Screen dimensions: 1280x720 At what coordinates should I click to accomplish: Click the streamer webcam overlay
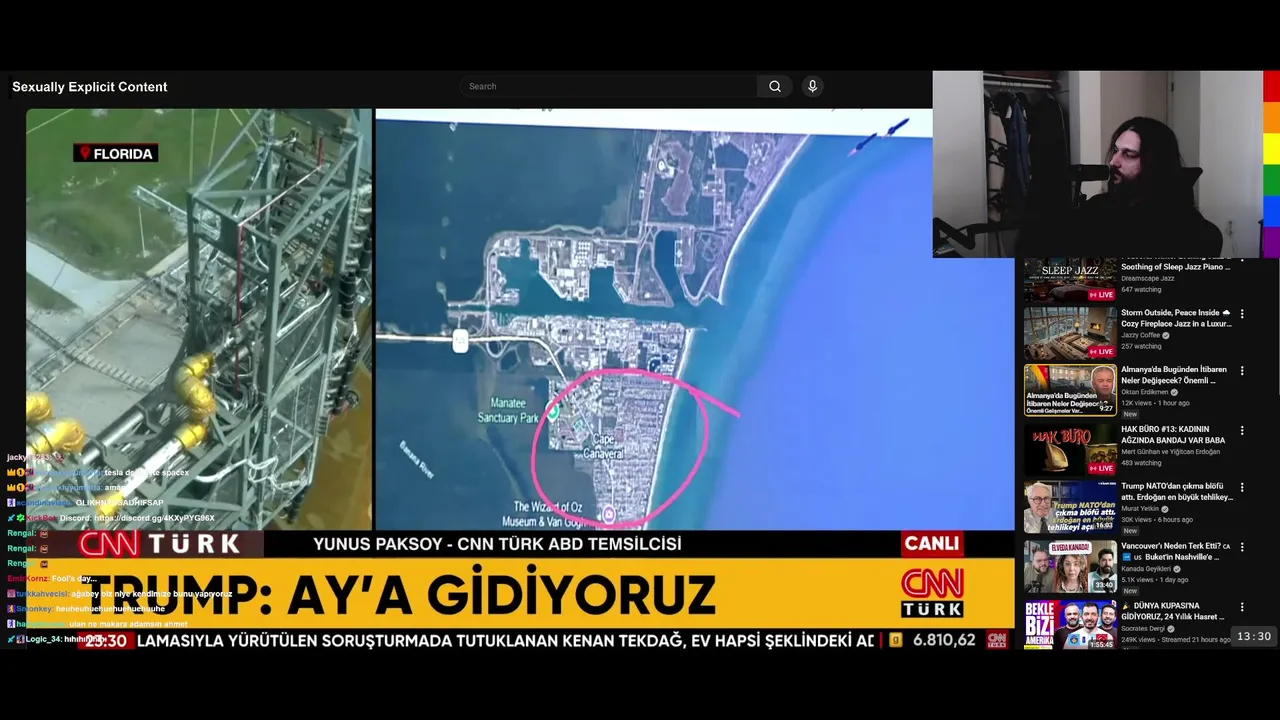(1097, 164)
